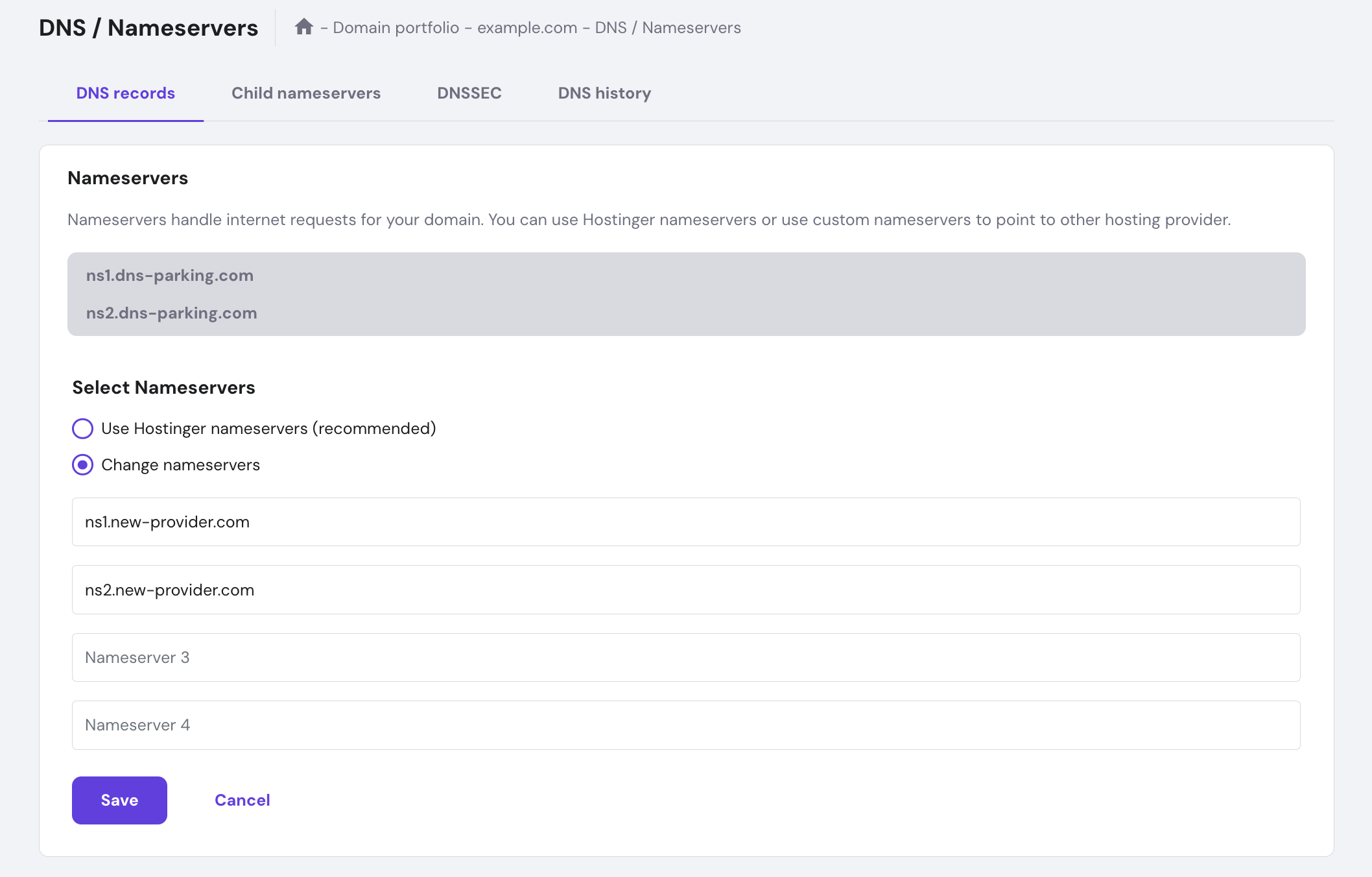Screen dimensions: 1372x877
Task: Open the DNSSEC tab
Action: click(469, 93)
